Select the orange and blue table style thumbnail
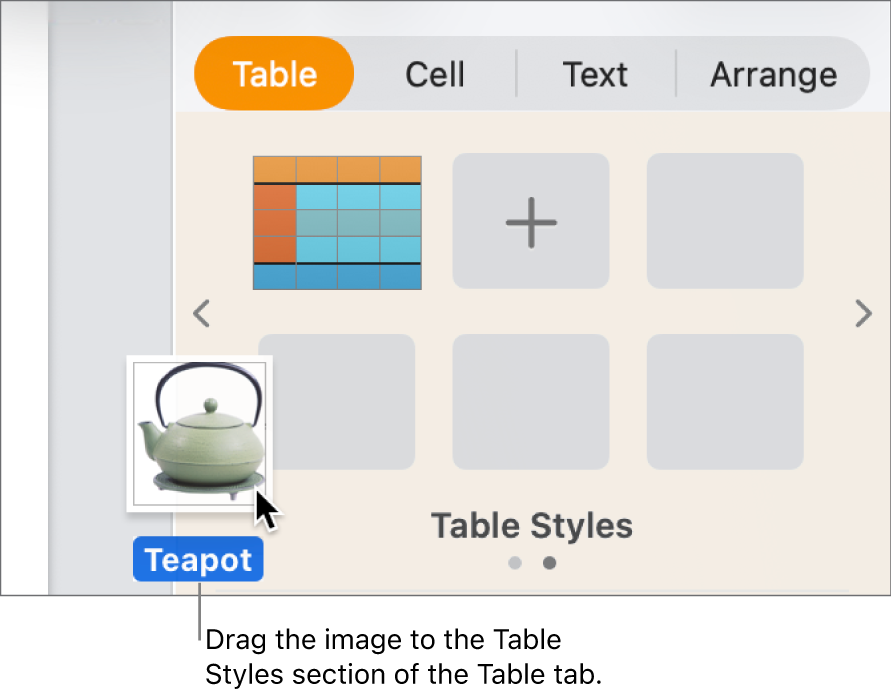Viewport: 891px width, 692px height. [337, 221]
